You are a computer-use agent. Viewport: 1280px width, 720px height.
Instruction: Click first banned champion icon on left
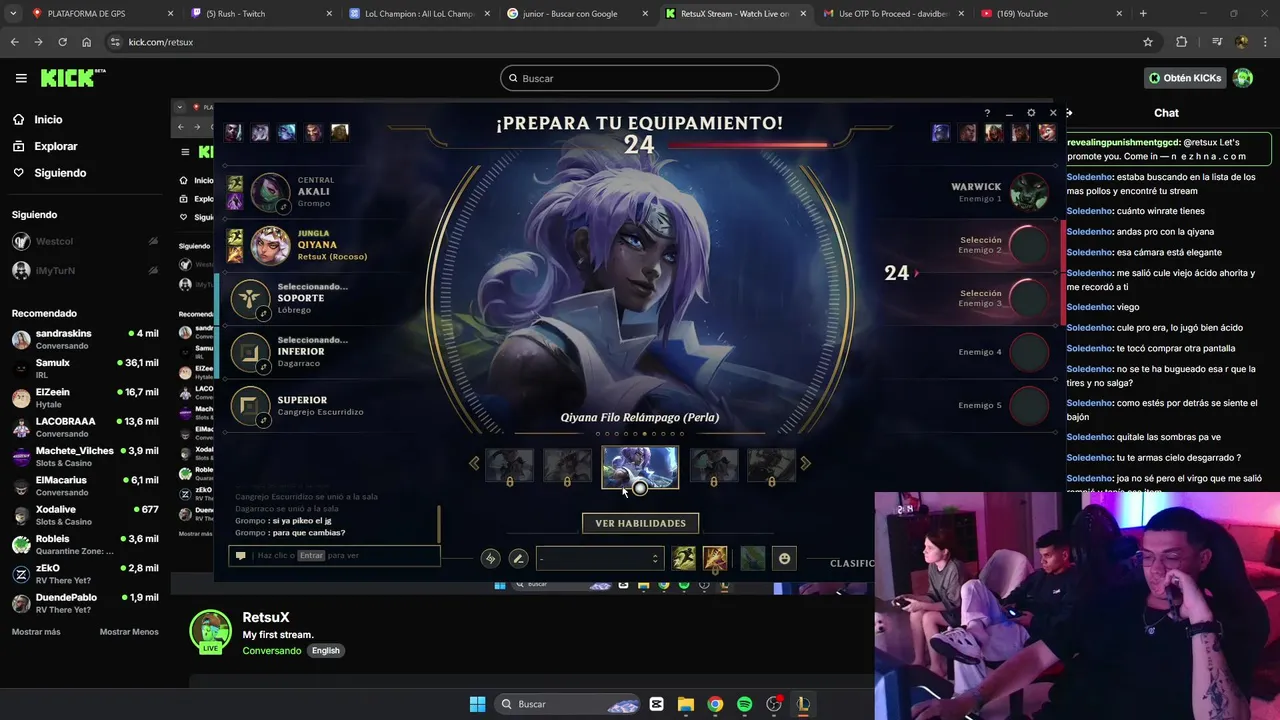pyautogui.click(x=233, y=132)
